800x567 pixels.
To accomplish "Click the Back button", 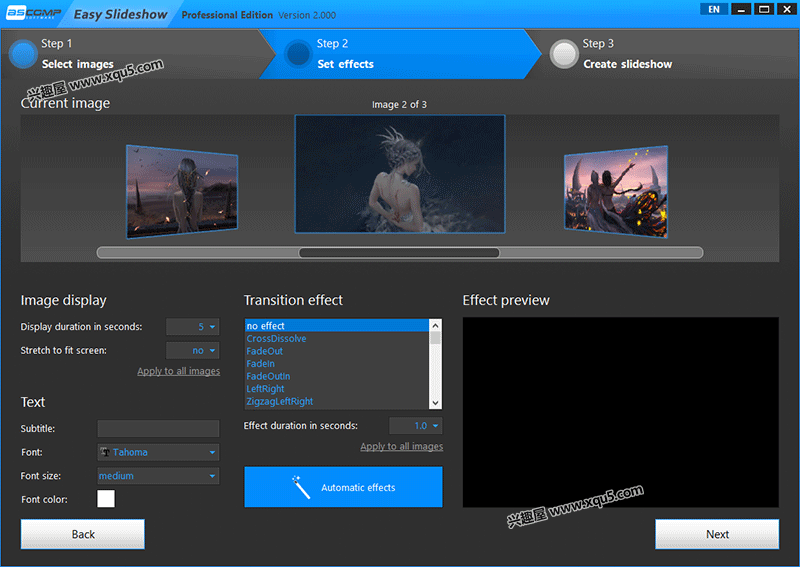I will [83, 534].
